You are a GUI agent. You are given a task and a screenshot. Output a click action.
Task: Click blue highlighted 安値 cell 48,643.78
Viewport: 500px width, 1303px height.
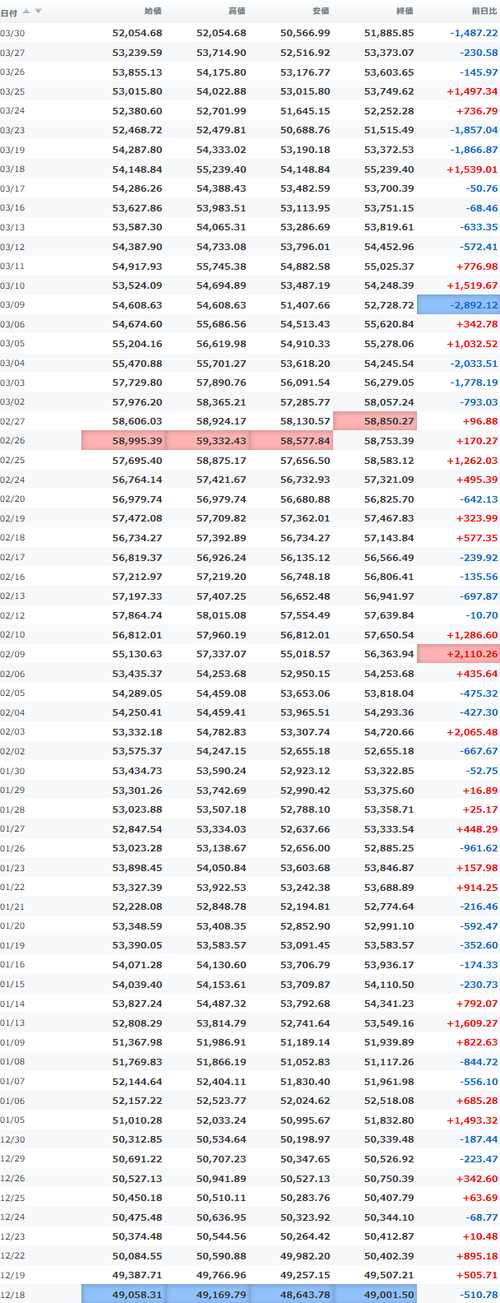tap(291, 1294)
